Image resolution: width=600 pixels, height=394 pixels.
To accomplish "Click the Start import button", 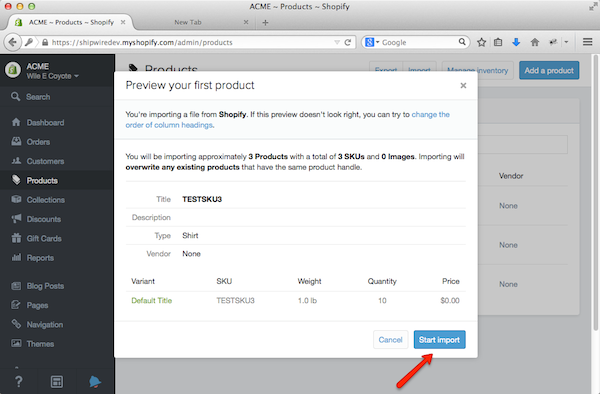I will coord(439,340).
